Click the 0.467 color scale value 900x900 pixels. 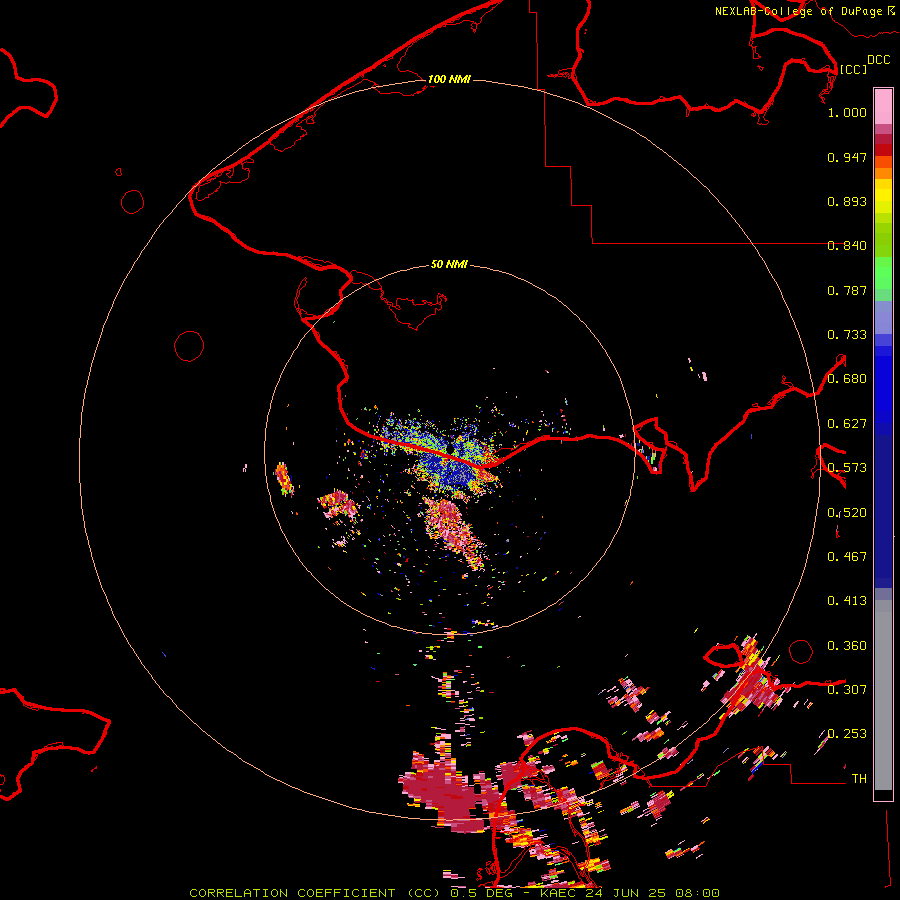847,557
